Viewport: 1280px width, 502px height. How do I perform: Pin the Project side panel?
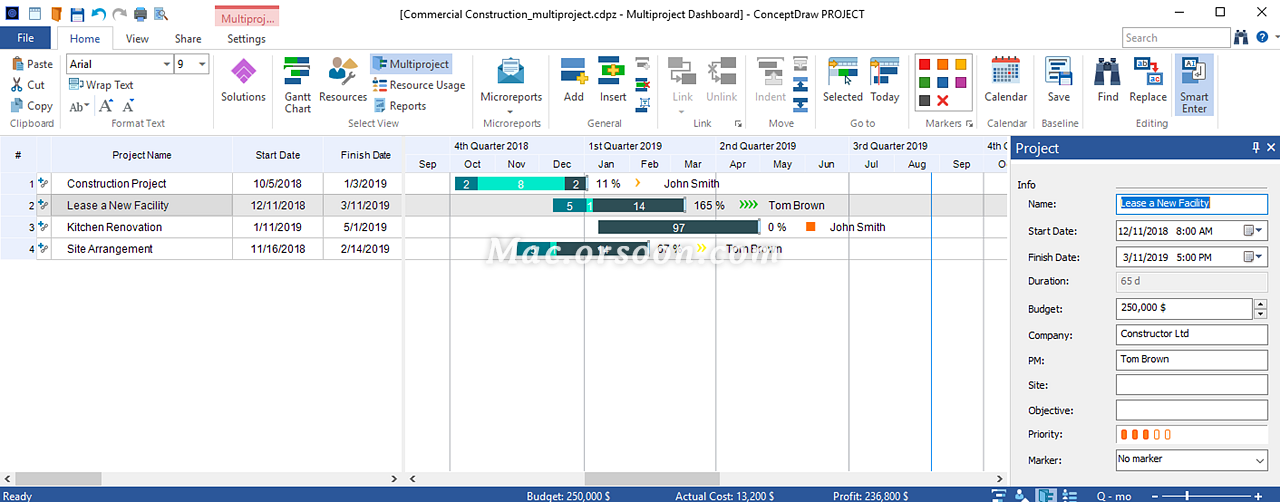pos(1256,148)
